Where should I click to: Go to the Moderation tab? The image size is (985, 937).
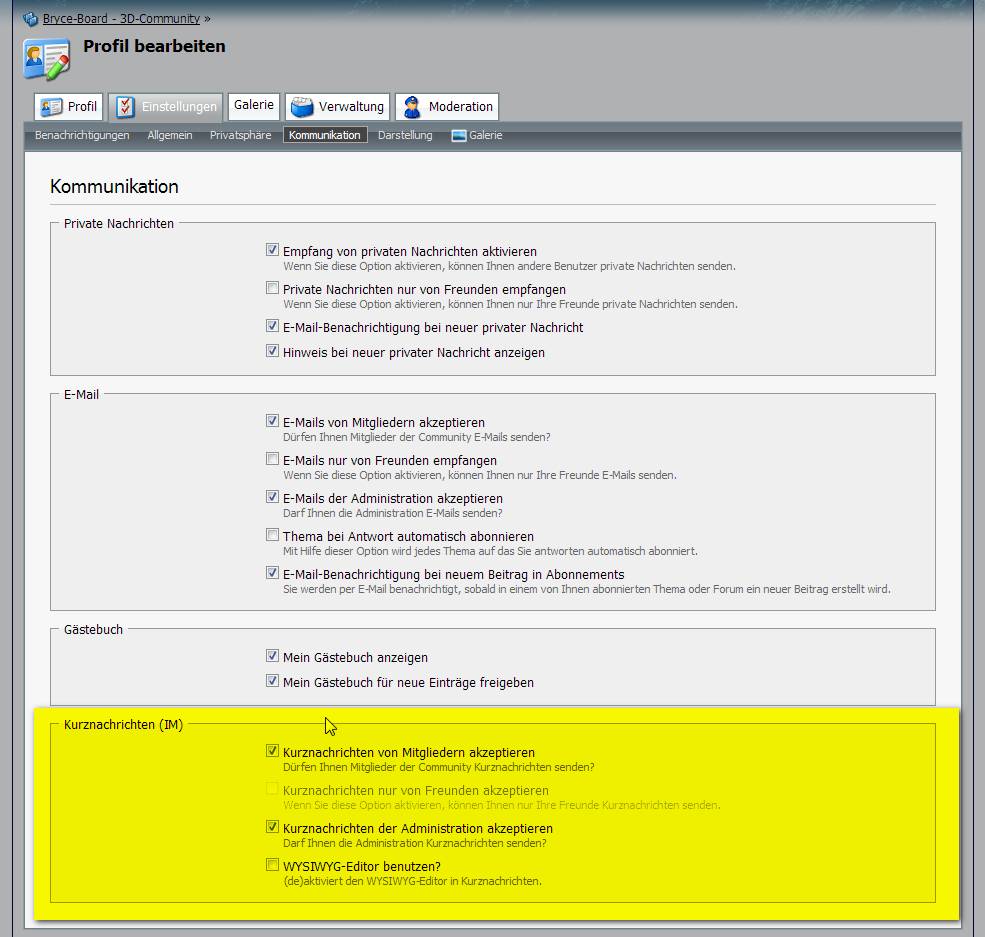pyautogui.click(x=447, y=107)
